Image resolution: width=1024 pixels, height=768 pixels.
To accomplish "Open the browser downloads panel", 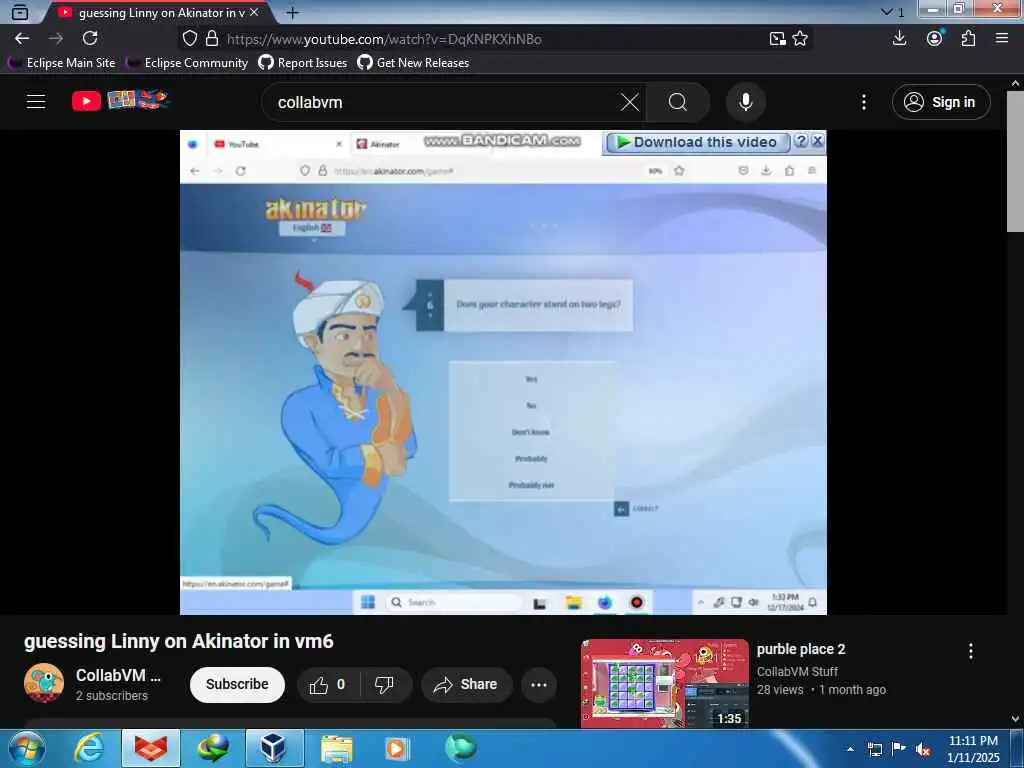I will coord(899,38).
